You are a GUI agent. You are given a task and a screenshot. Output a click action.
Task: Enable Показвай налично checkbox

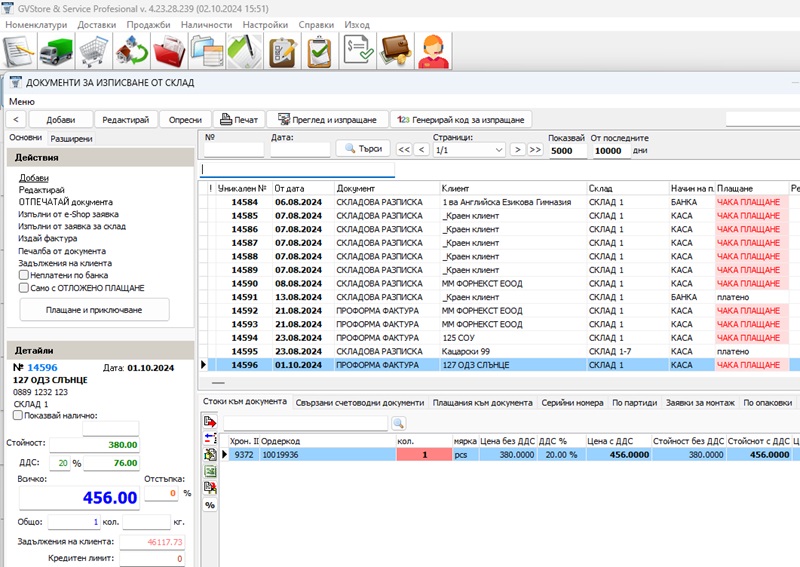[x=18, y=415]
